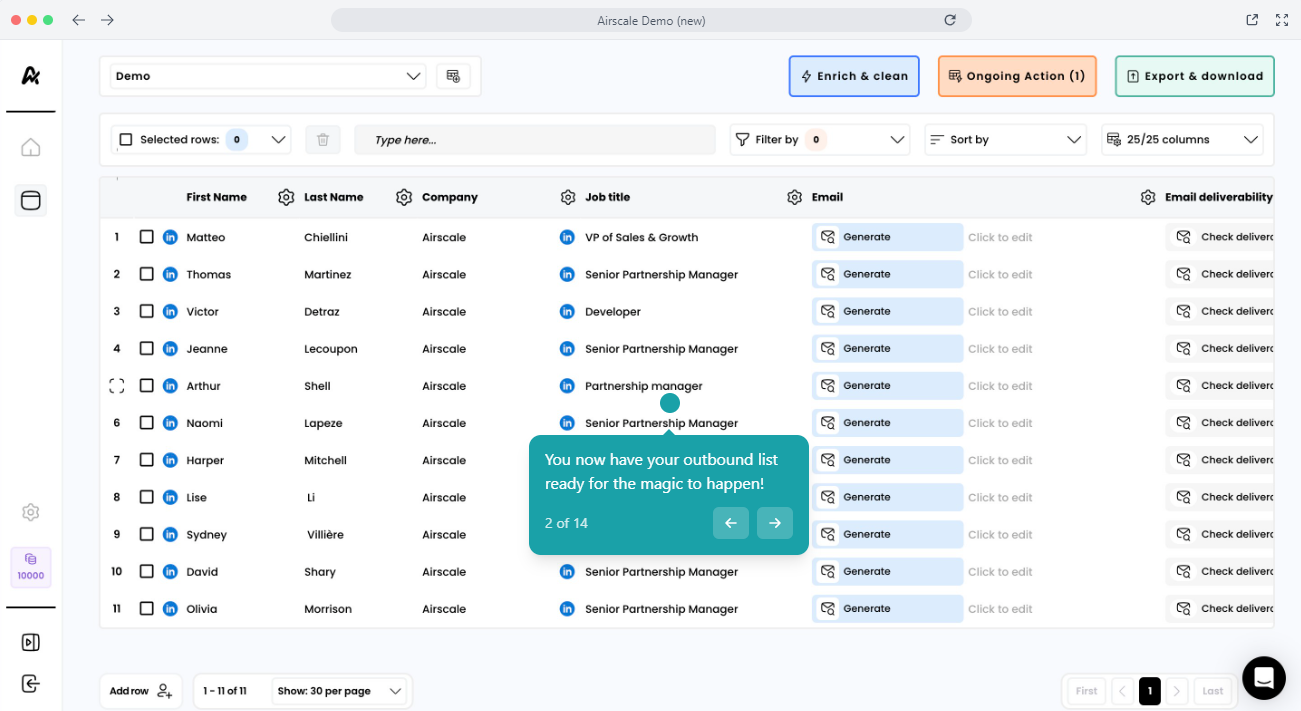This screenshot has width=1301, height=711.
Task: Toggle the Selected rows master checkbox
Action: [x=126, y=140]
